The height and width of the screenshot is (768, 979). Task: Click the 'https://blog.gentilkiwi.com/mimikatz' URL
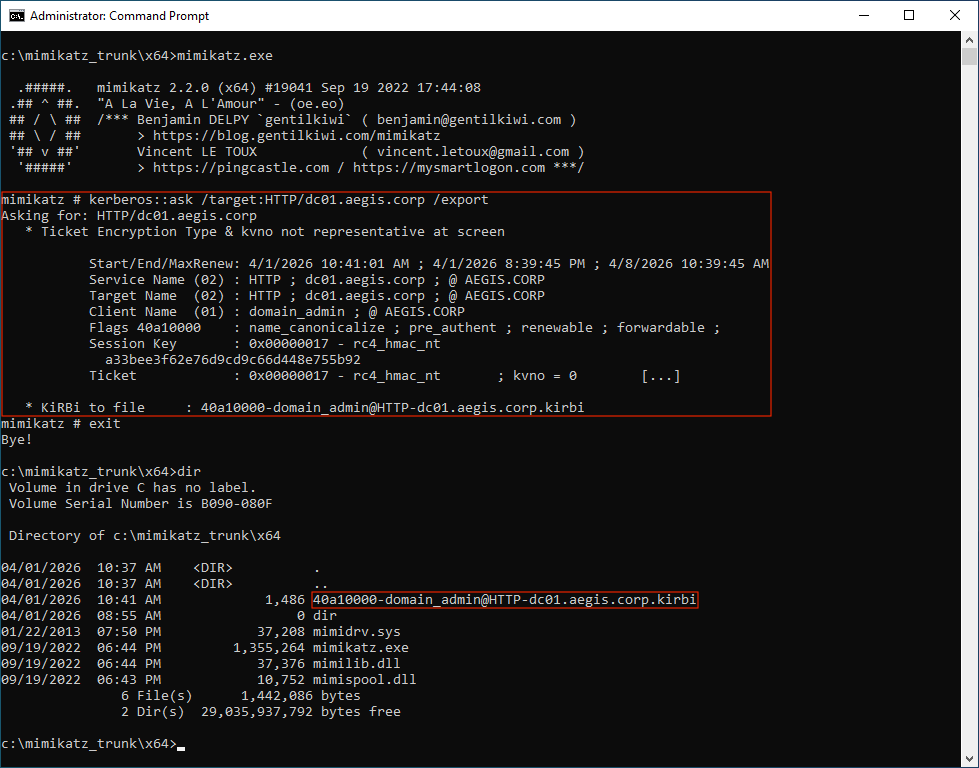point(297,135)
